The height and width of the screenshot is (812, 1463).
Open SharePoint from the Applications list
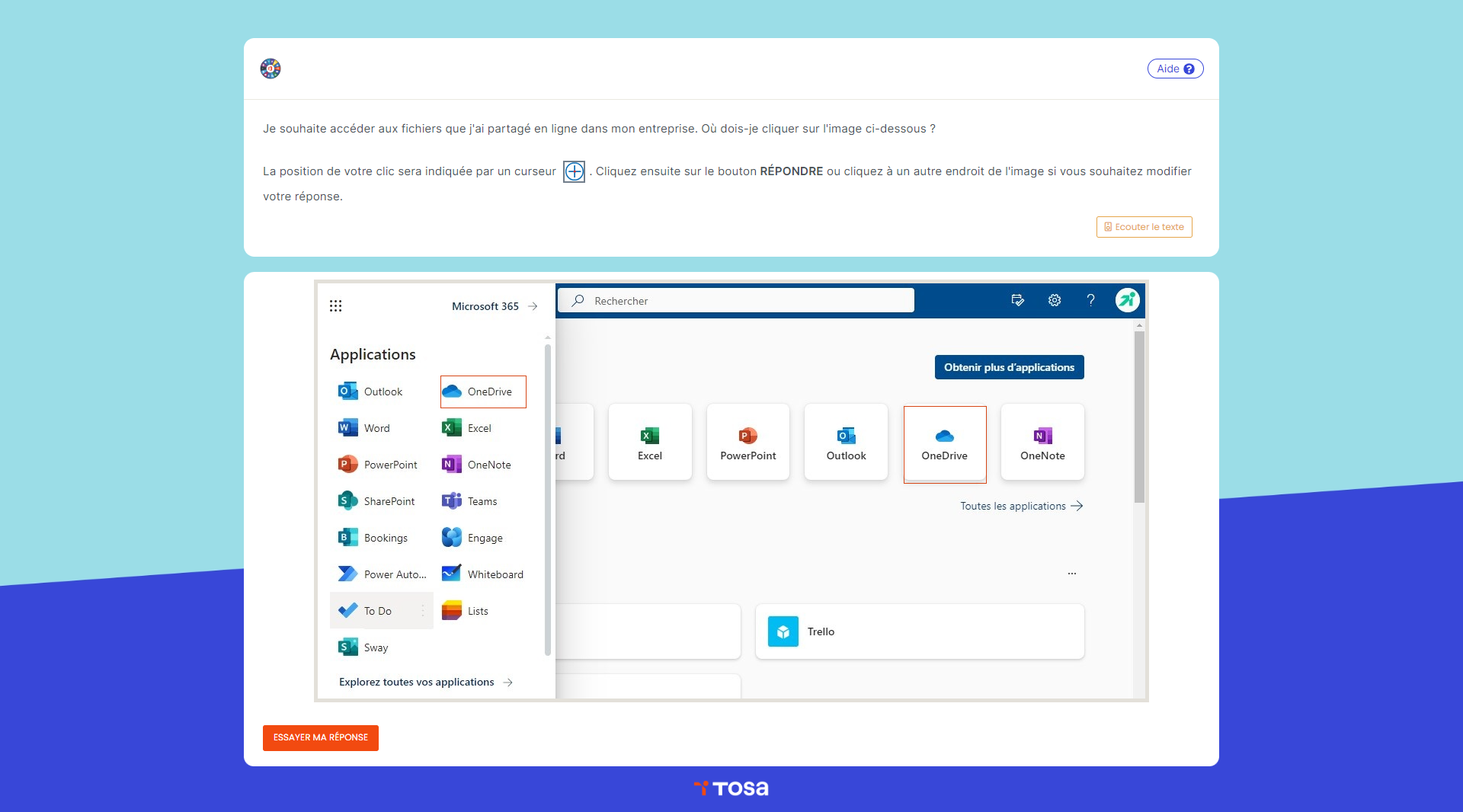376,501
